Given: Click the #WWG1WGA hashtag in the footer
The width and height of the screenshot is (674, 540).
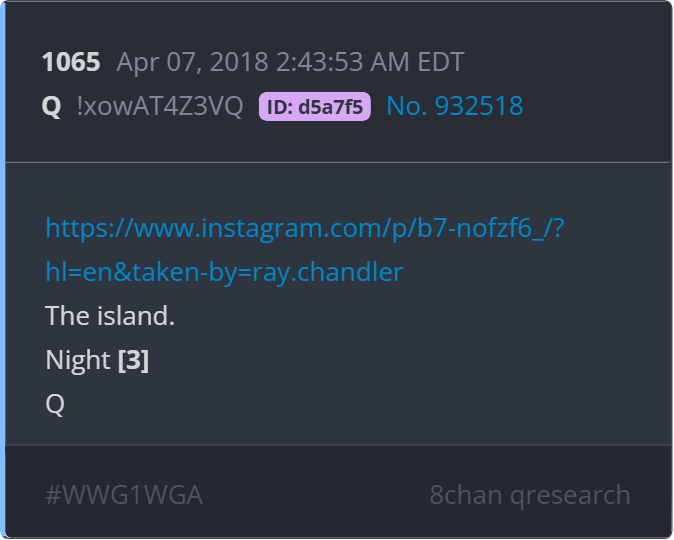Looking at the screenshot, I should [x=124, y=495].
